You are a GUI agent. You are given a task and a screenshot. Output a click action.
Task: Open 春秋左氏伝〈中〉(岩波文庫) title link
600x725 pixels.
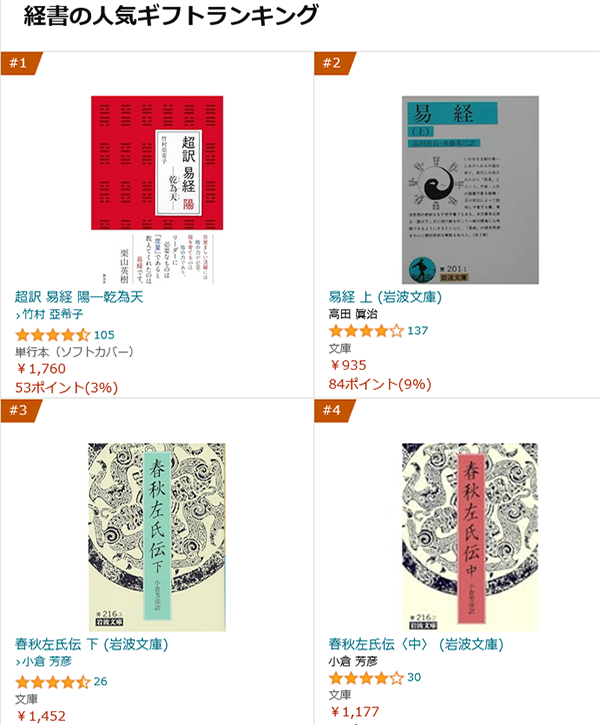point(416,644)
